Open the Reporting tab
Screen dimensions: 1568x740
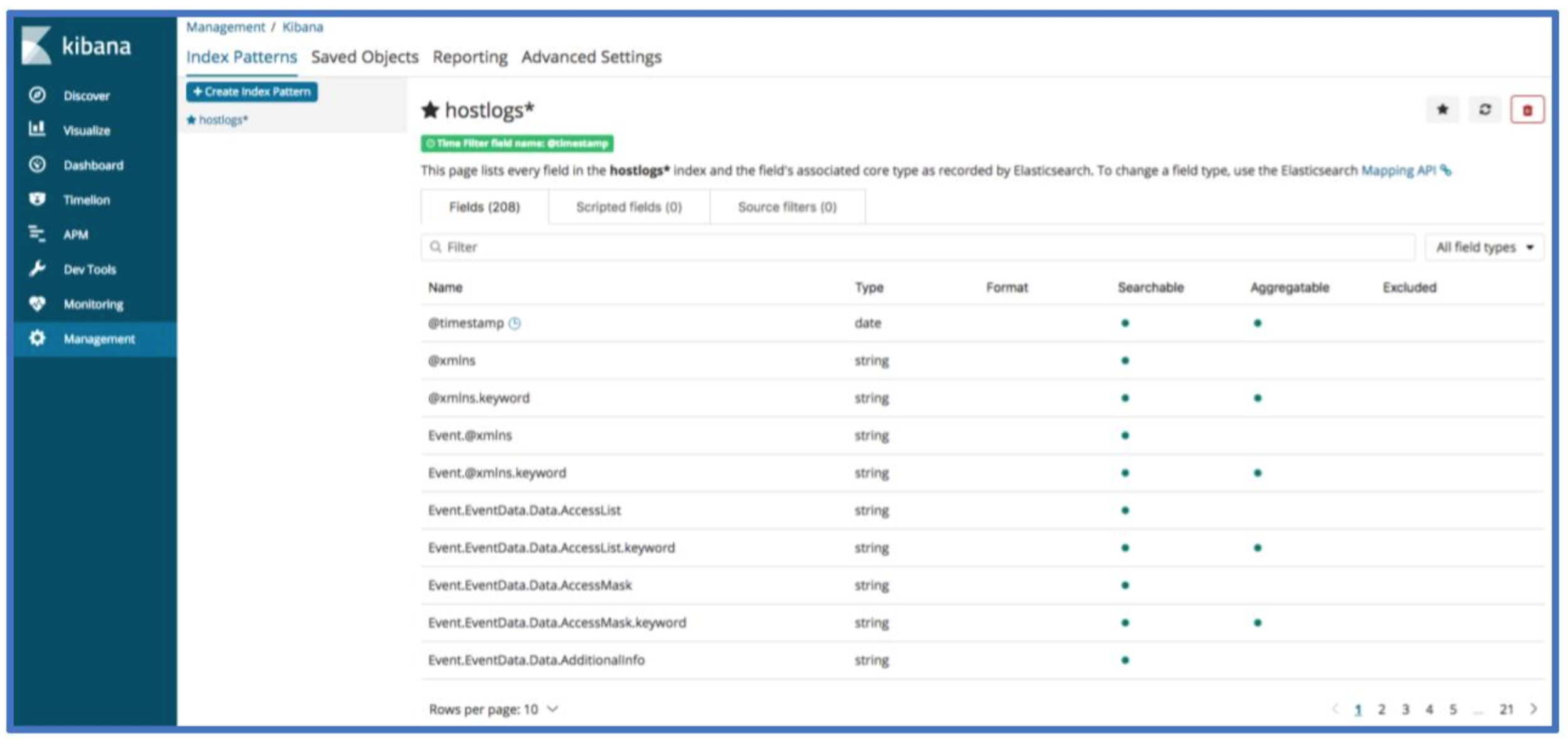pos(470,57)
